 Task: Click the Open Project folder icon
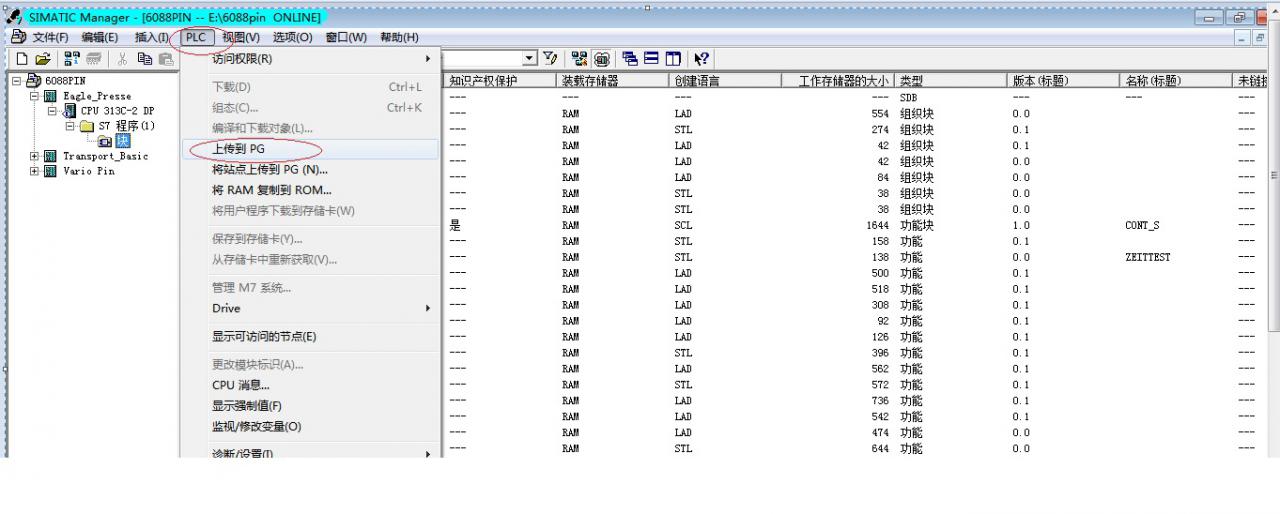[43, 59]
